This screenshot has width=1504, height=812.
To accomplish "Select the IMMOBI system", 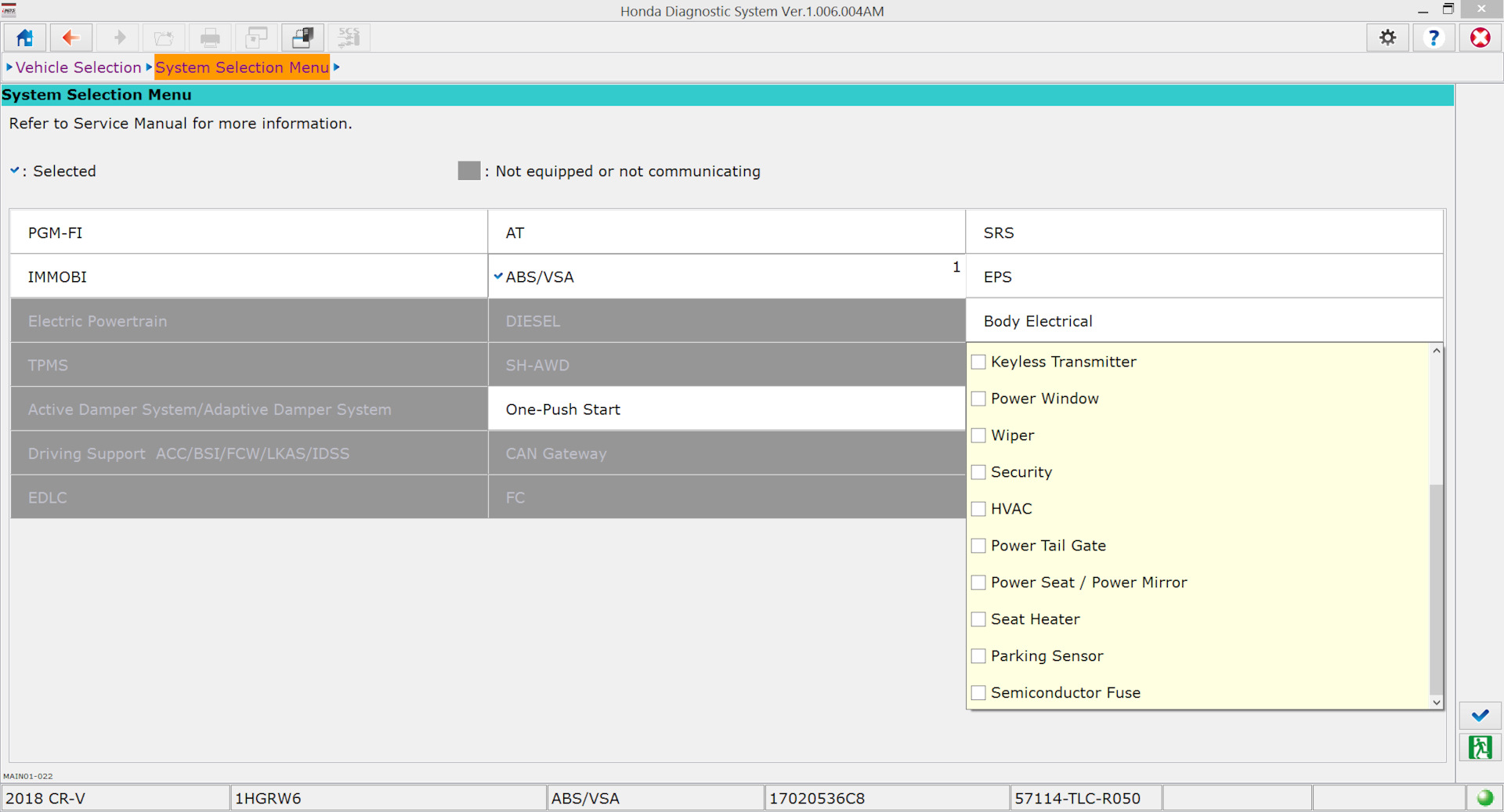I will click(x=249, y=277).
